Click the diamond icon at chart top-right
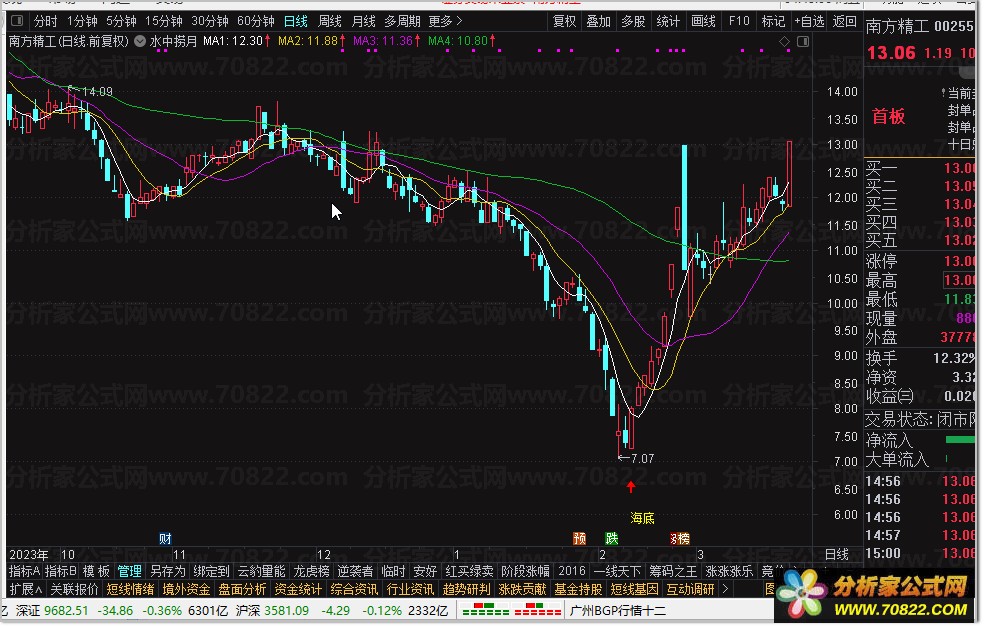The height and width of the screenshot is (626, 984). pos(784,41)
